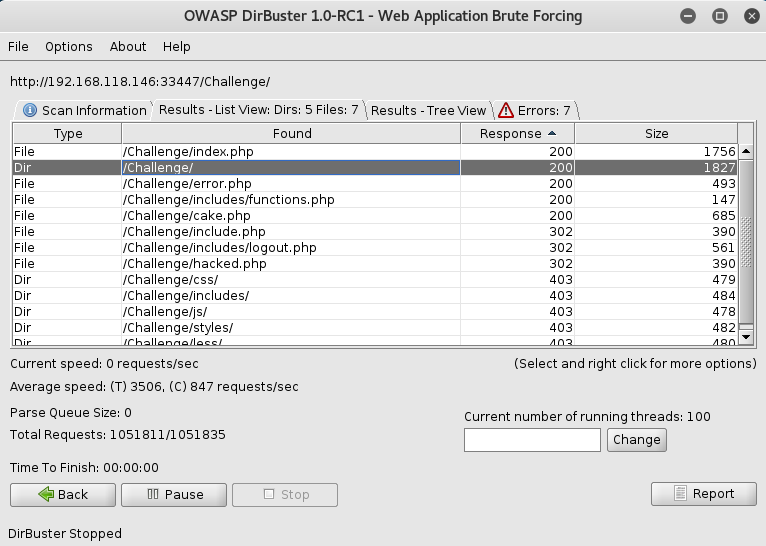Sort by the Found column header
Image resolution: width=766 pixels, height=546 pixels.
tap(291, 133)
